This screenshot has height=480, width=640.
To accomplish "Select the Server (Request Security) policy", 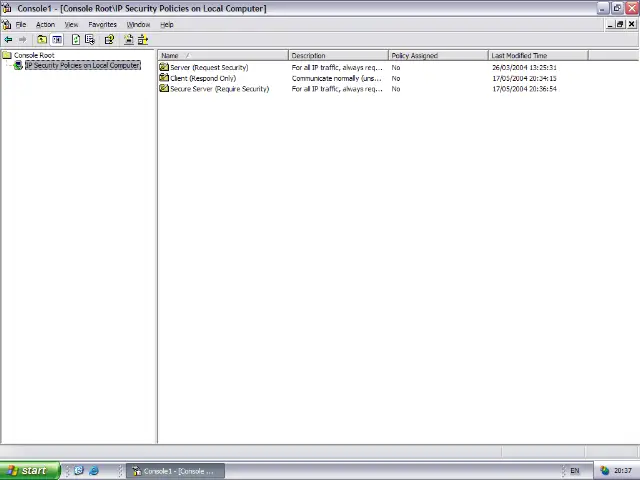I will (x=208, y=67).
